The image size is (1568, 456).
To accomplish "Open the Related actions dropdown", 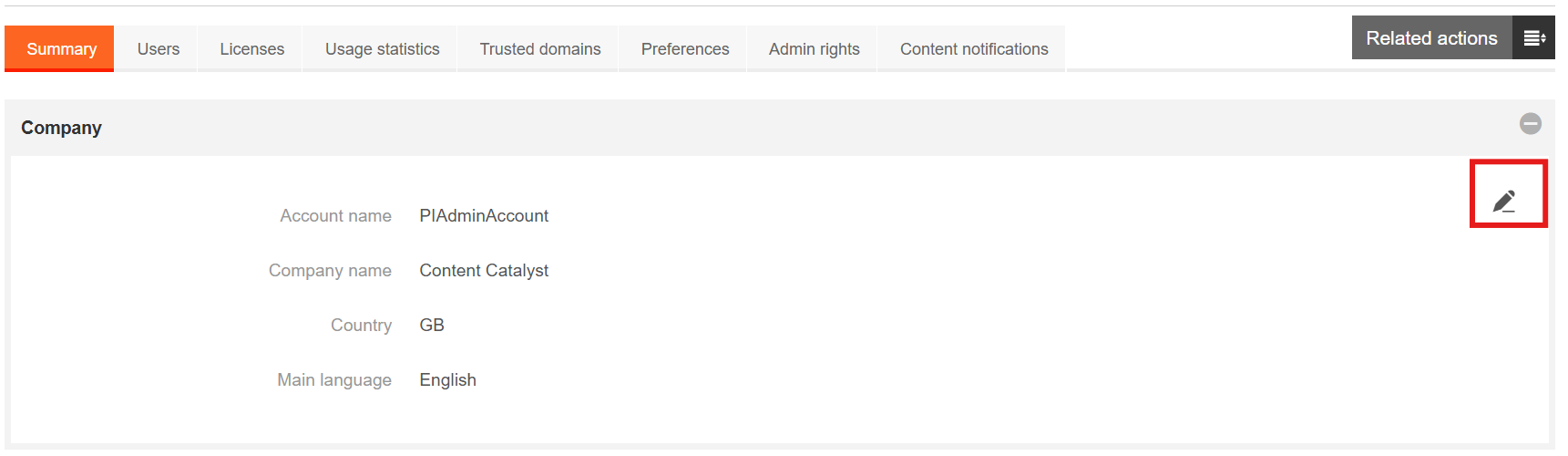I will [x=1431, y=38].
